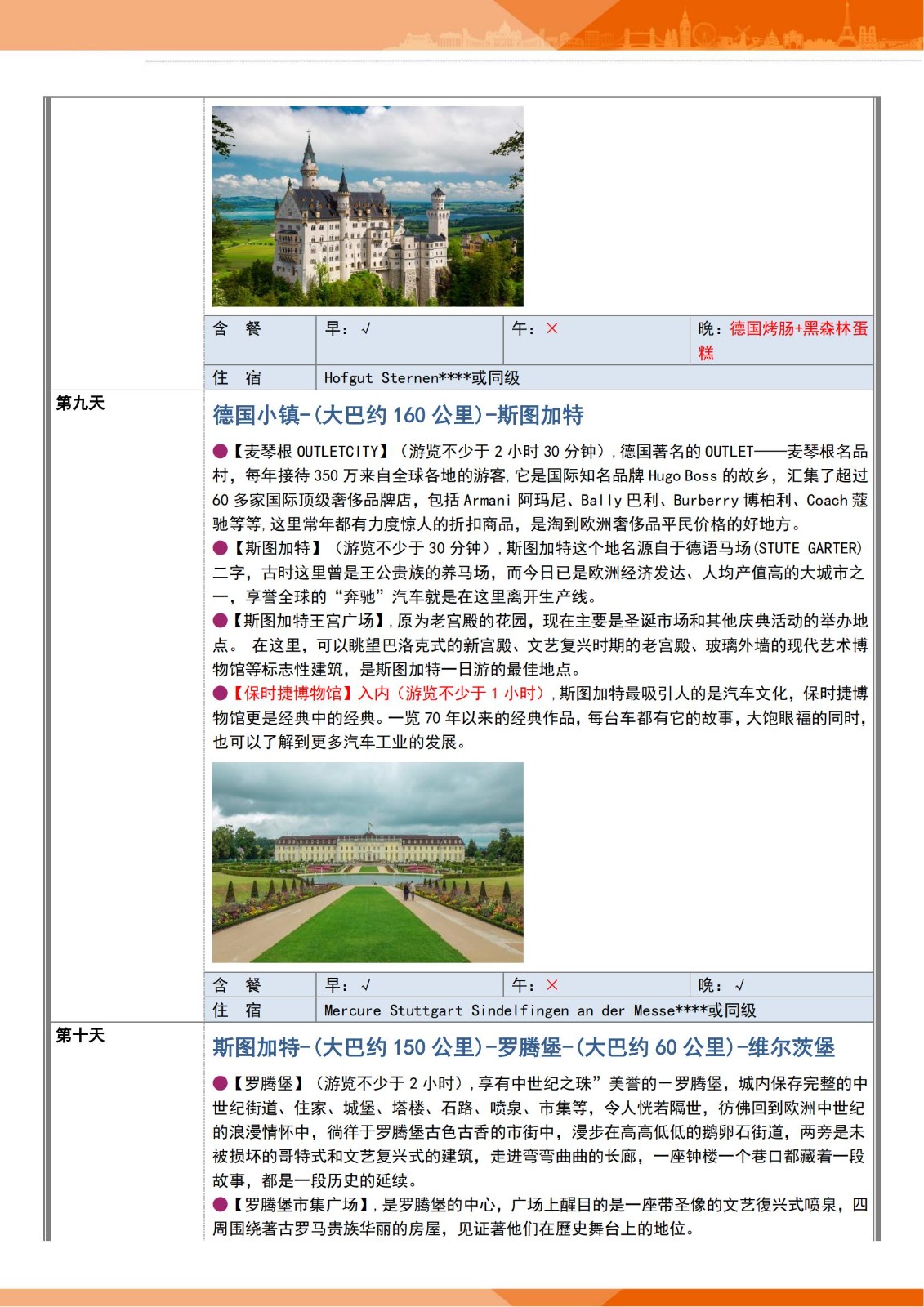This screenshot has height=1307, width=924.
Task: Click purple bullet dot before 【麦琴根OUTLETCITY】
Action: [x=221, y=452]
